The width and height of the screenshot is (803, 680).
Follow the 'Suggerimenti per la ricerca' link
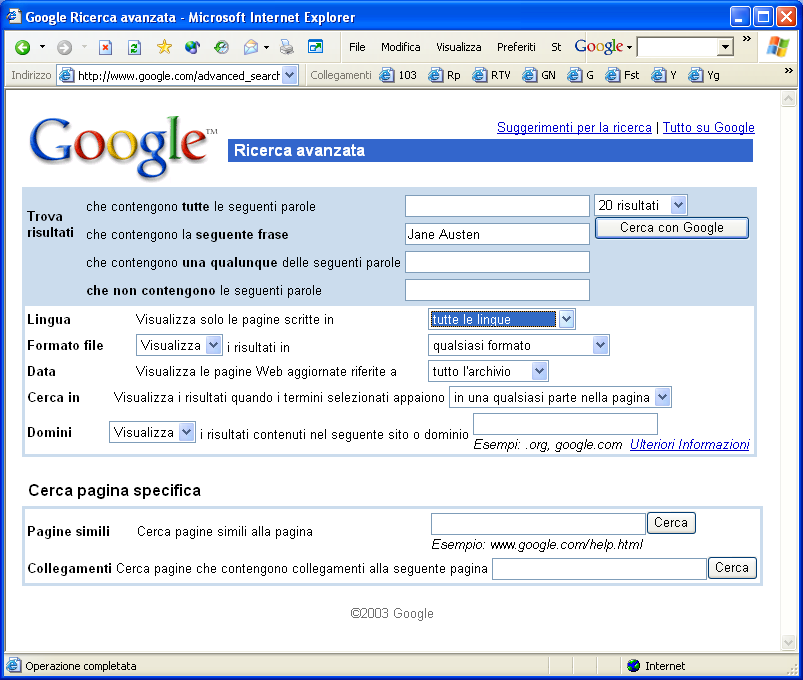[x=574, y=128]
